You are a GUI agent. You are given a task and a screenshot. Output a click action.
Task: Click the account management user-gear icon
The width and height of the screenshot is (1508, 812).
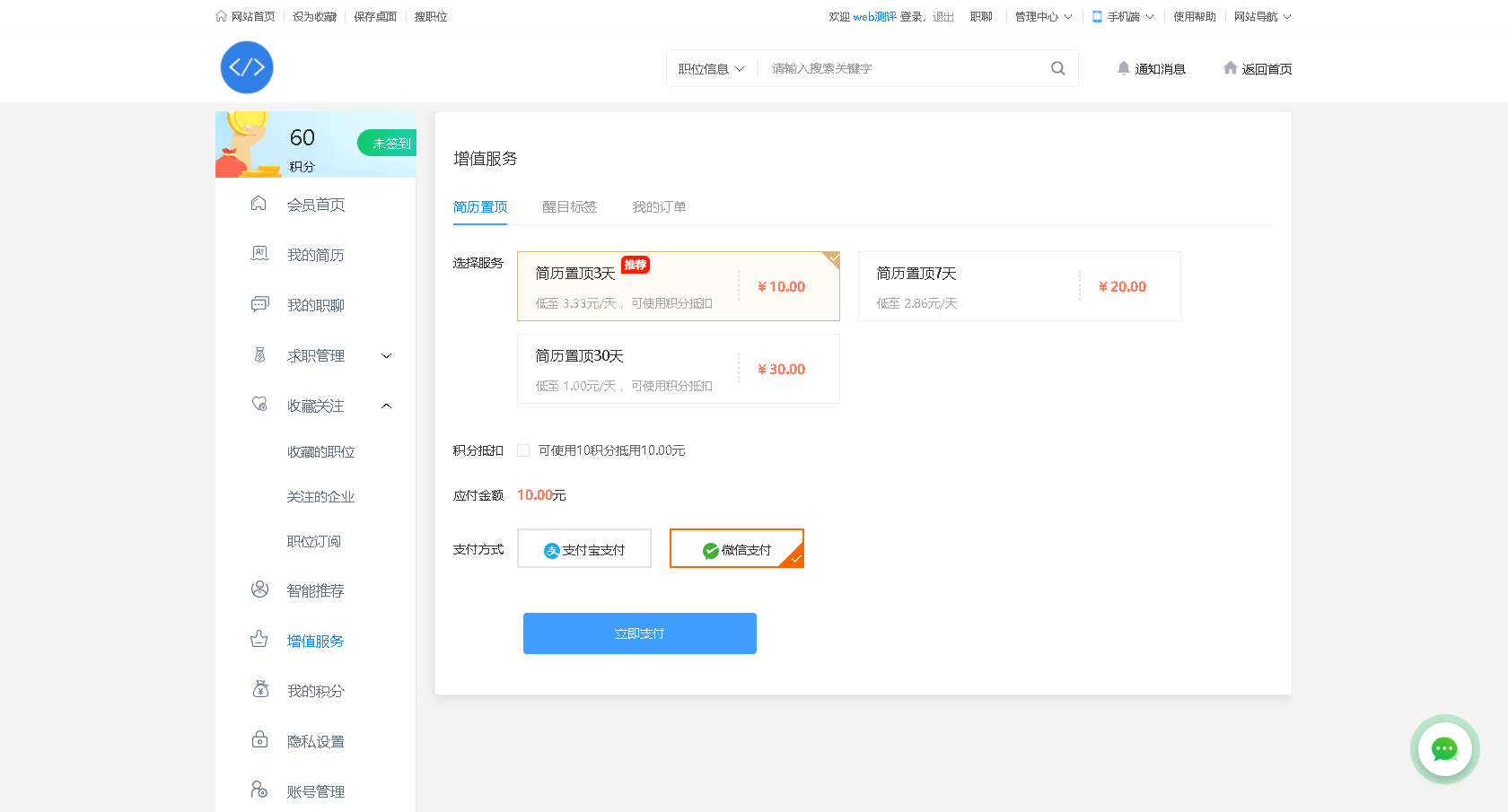pyautogui.click(x=259, y=790)
